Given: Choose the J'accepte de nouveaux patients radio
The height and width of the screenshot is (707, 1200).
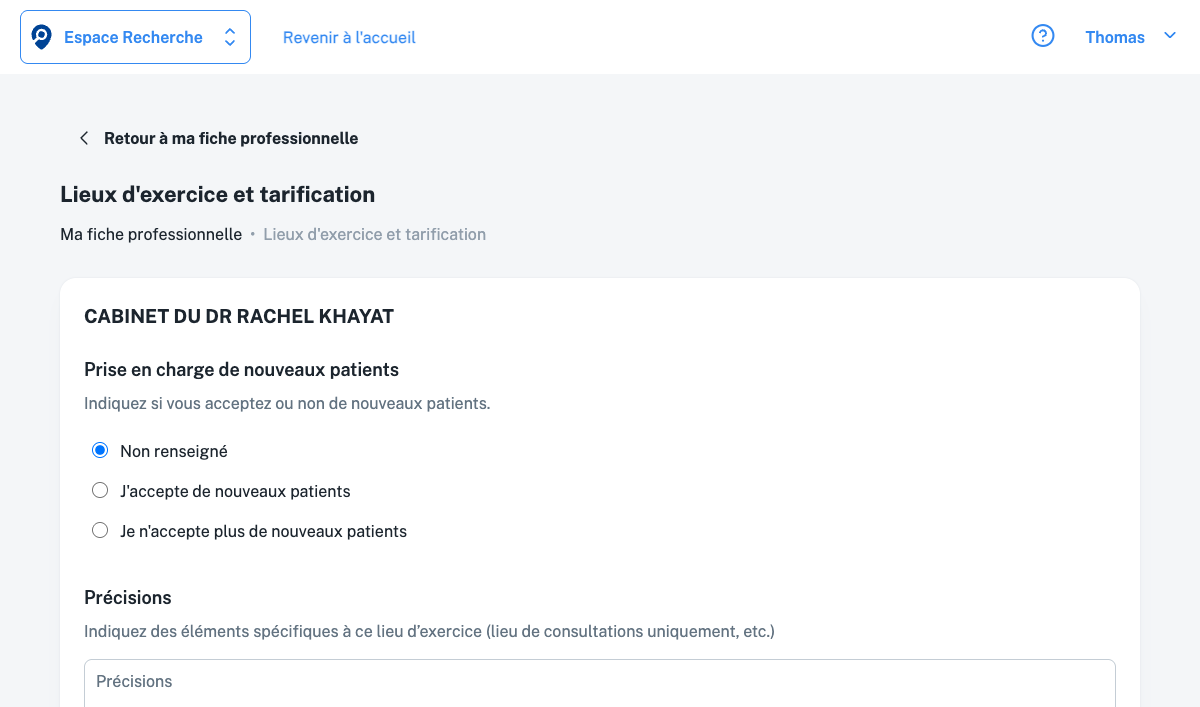Looking at the screenshot, I should (100, 491).
